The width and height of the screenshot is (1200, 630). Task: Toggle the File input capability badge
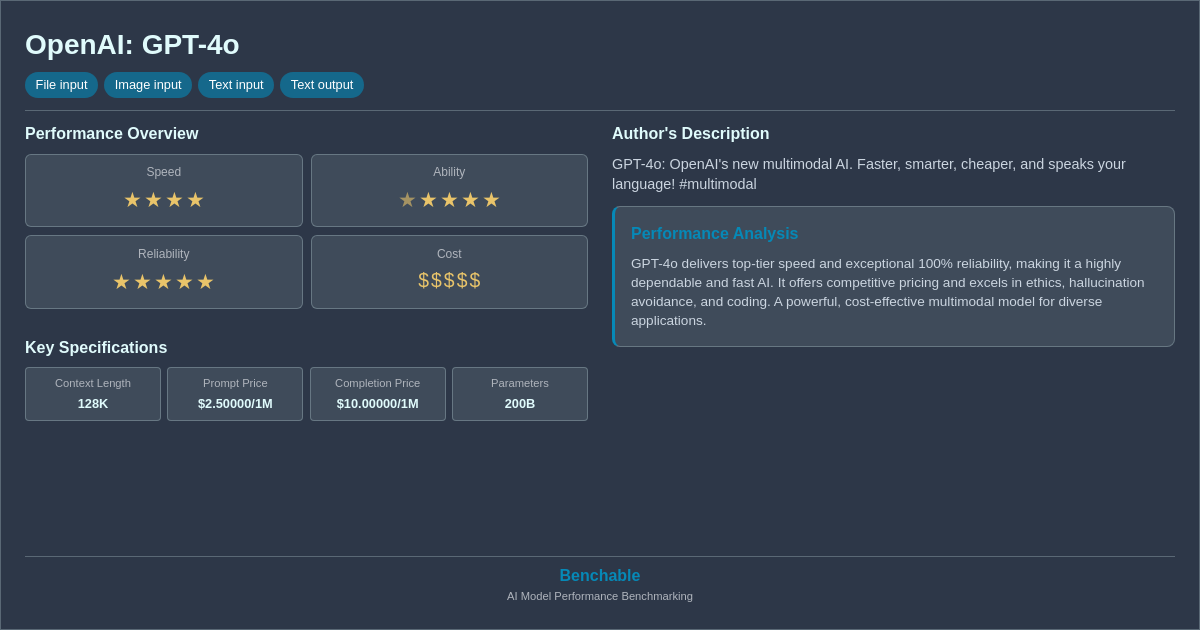(61, 85)
